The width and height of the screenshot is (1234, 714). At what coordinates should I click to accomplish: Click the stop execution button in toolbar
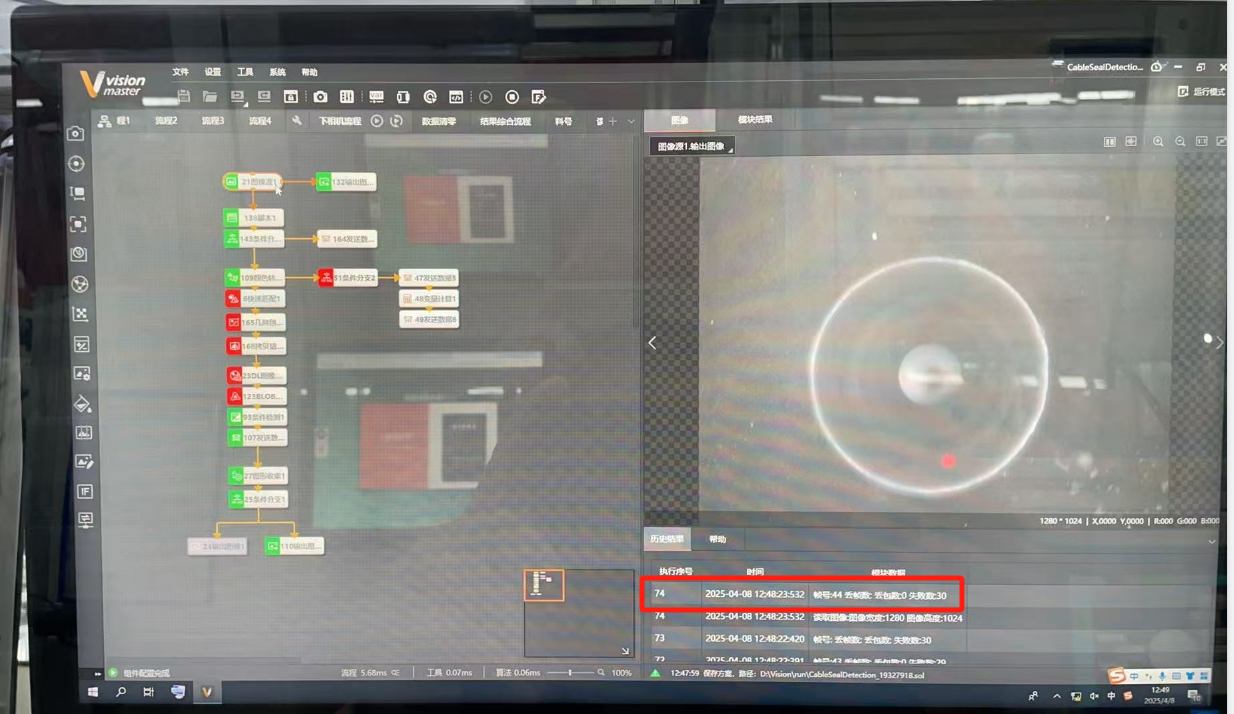(512, 97)
